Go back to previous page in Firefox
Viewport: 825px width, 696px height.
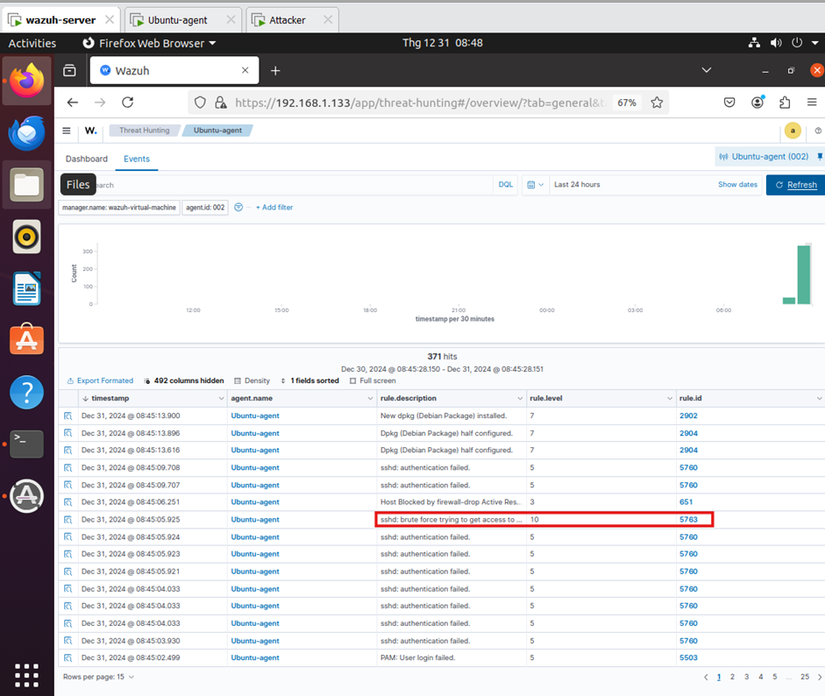[73, 103]
